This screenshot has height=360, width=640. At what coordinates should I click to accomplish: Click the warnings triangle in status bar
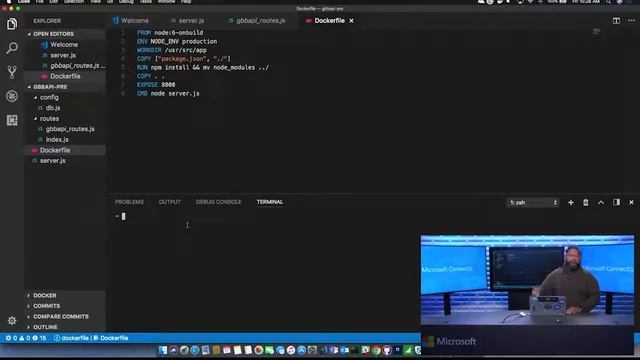[x=22, y=338]
